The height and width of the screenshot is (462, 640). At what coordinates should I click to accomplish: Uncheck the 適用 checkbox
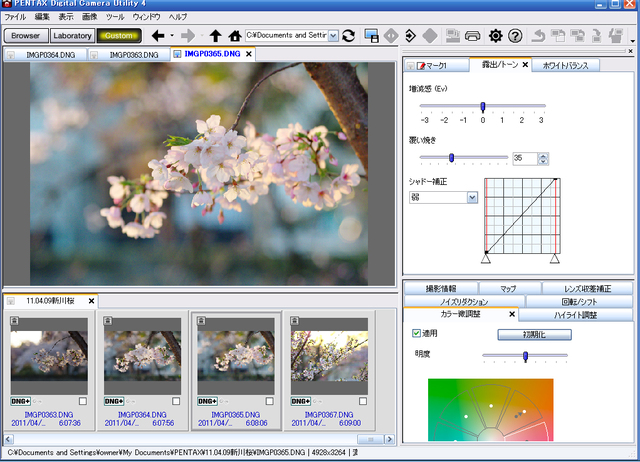416,333
